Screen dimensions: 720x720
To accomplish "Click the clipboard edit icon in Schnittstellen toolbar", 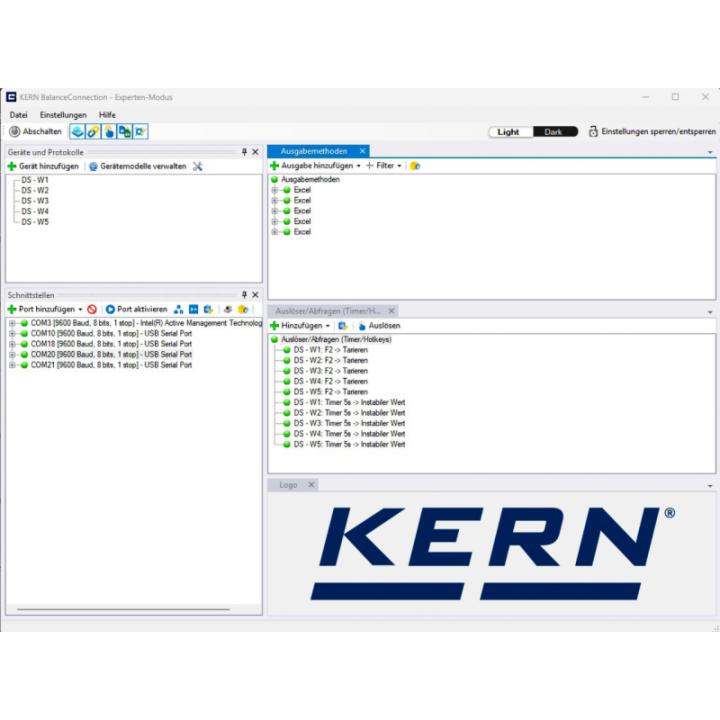I will (x=208, y=309).
